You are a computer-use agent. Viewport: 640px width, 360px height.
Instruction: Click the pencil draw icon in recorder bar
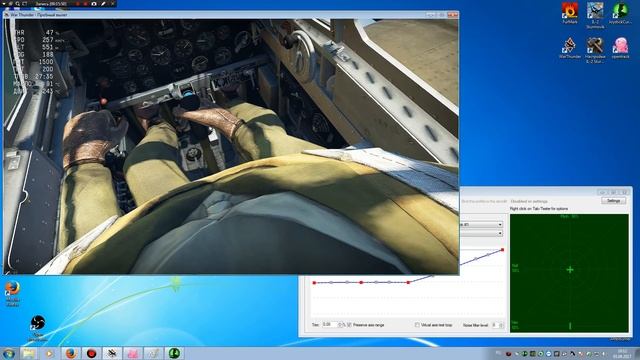coord(104,4)
